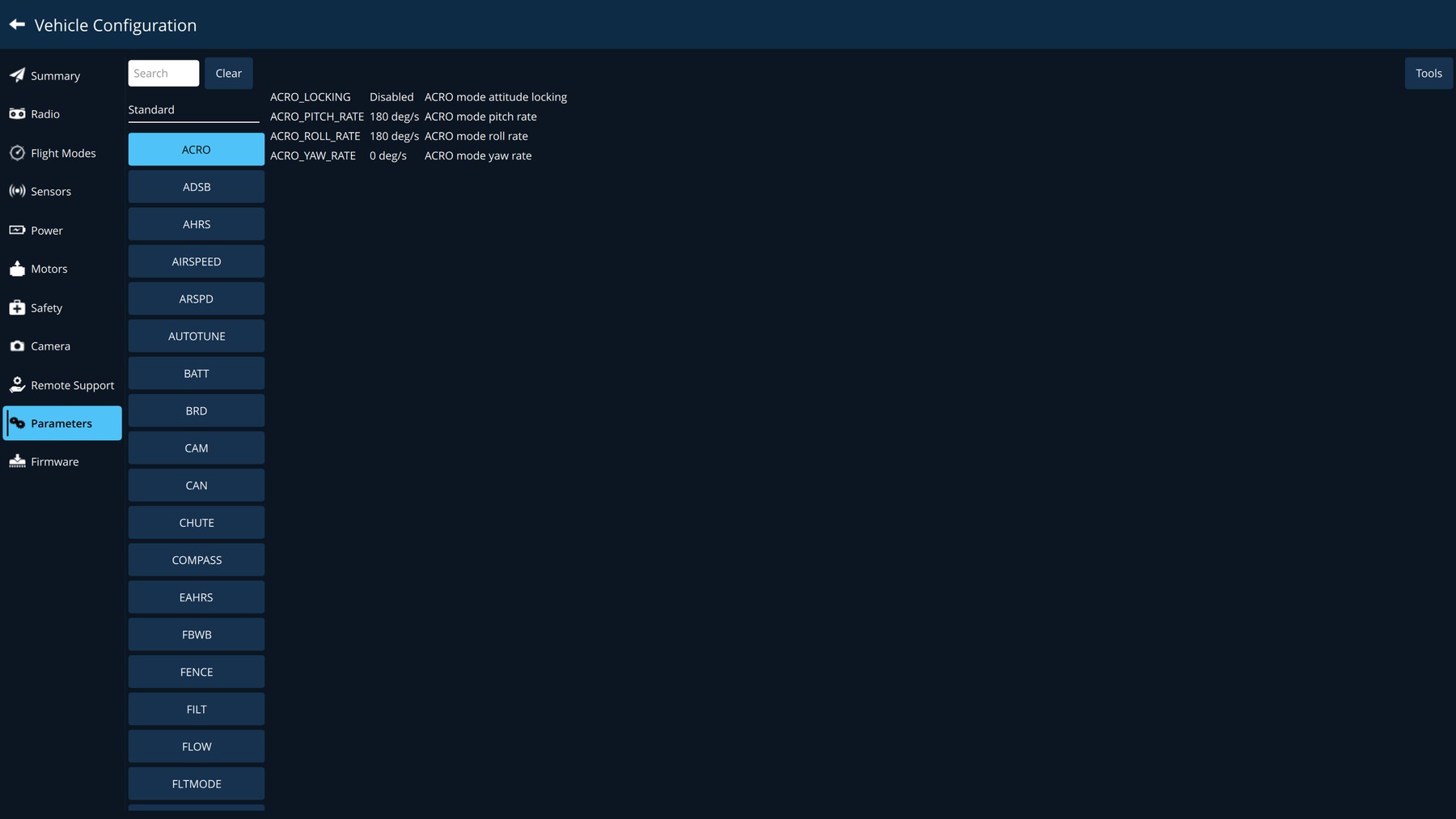
Task: Select the ACRO parameter group
Action: (197, 150)
